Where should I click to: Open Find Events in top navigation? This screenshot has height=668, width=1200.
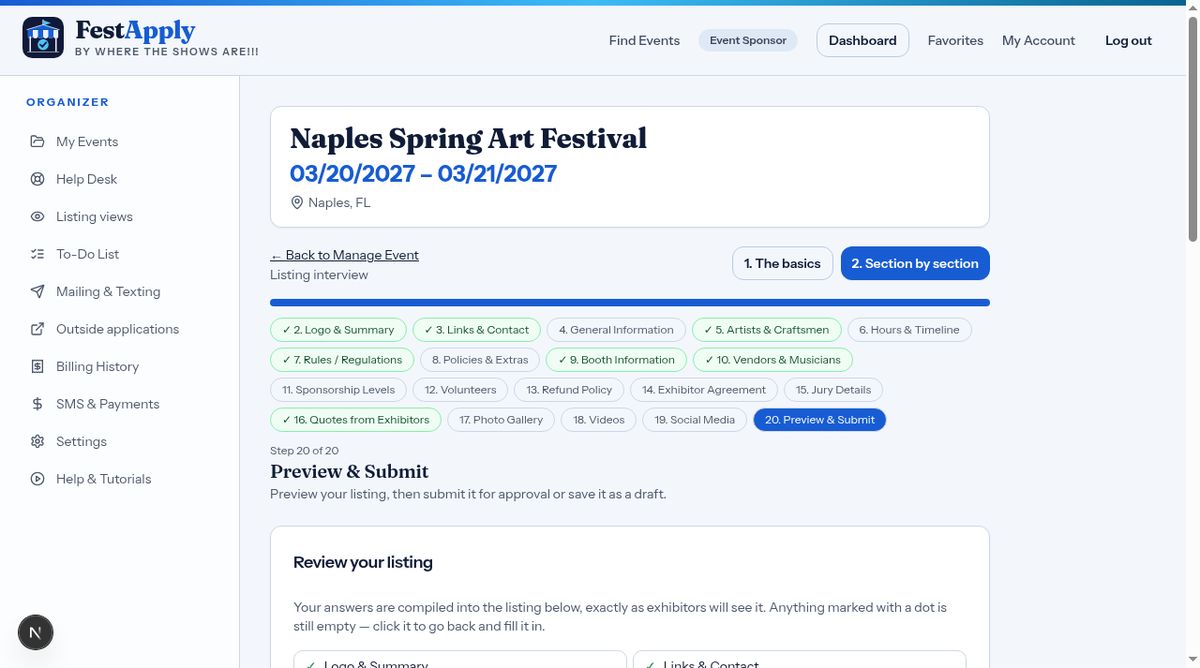click(x=644, y=40)
